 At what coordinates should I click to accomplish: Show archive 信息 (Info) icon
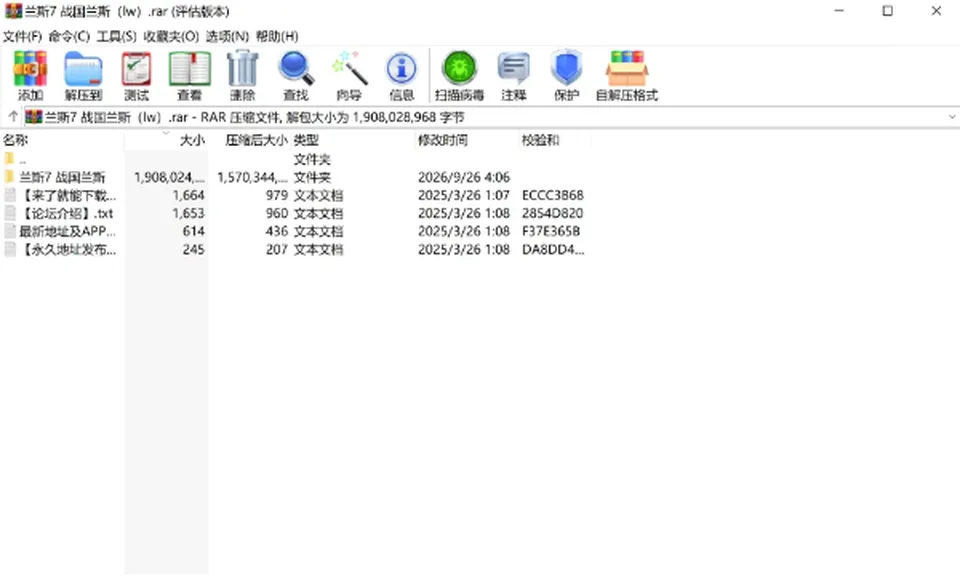click(x=402, y=76)
